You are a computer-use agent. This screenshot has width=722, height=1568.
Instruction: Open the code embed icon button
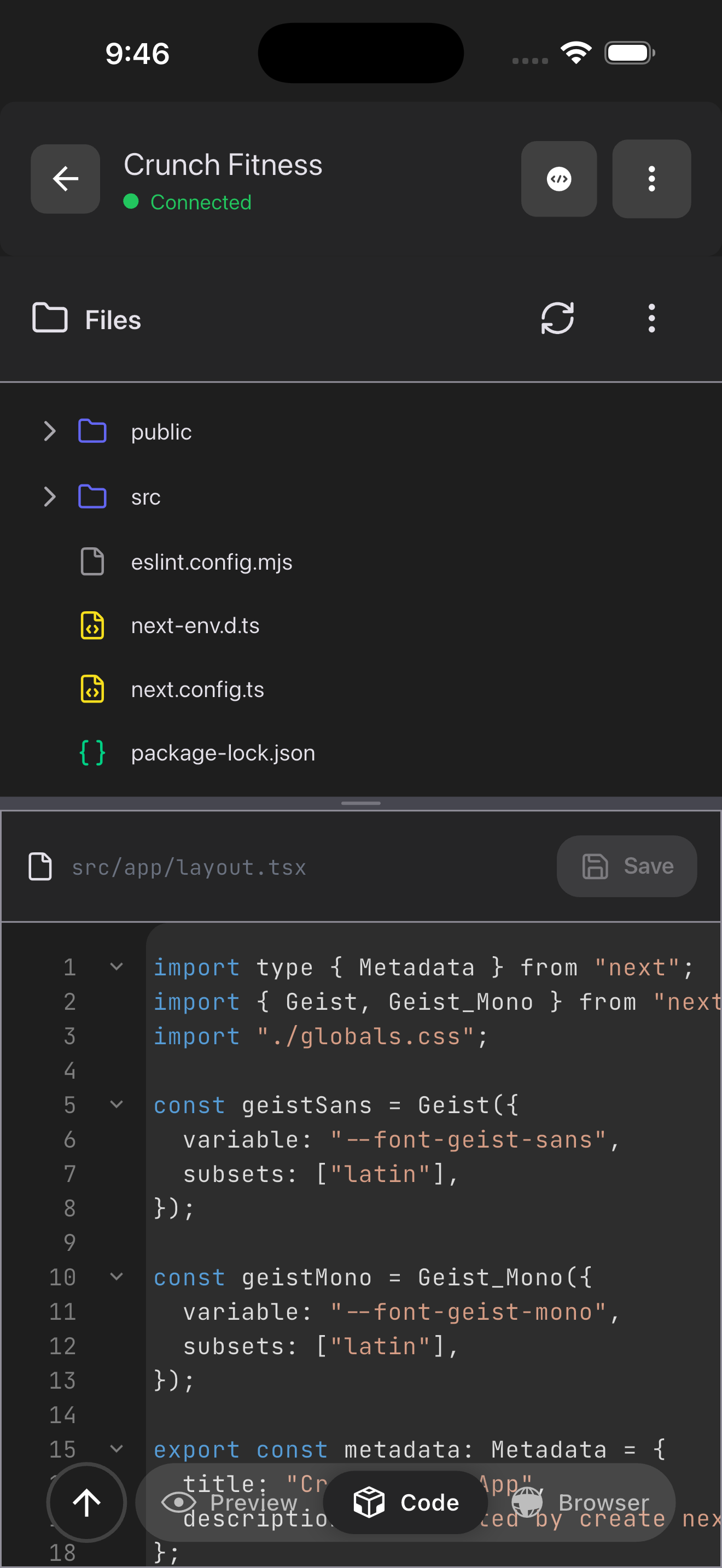558,179
